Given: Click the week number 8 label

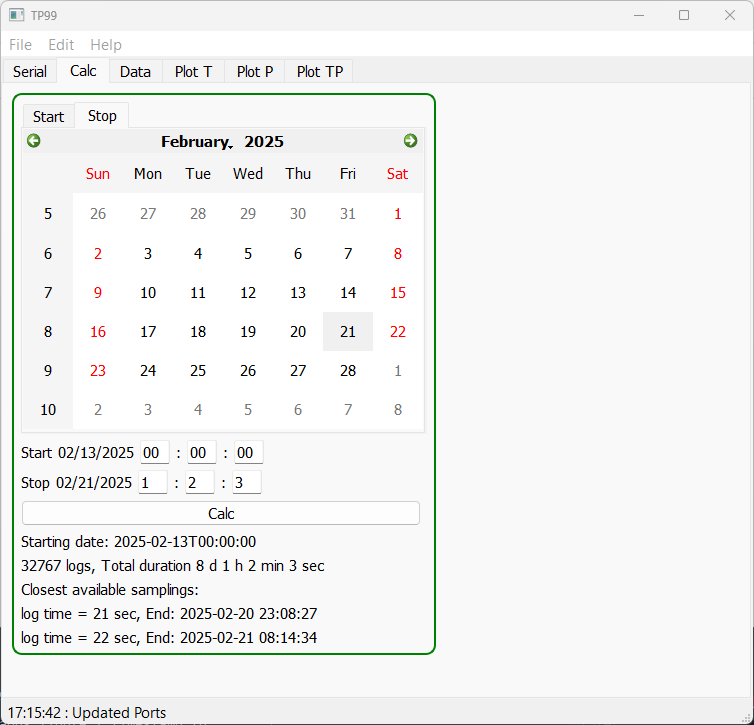Looking at the screenshot, I should (48, 331).
